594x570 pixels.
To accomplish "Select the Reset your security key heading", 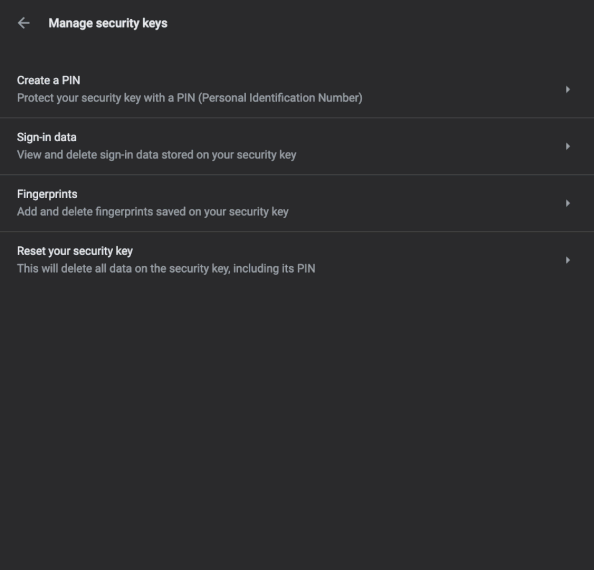I will [75, 251].
